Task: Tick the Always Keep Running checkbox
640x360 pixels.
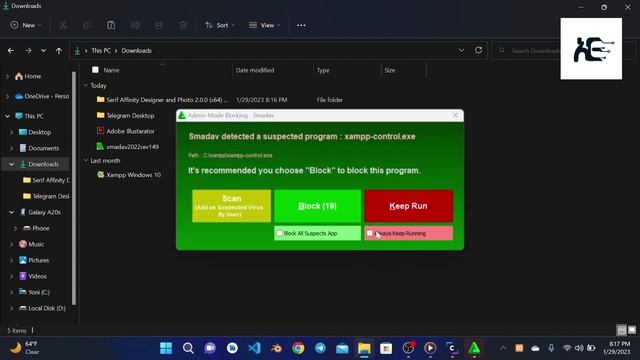Action: click(x=370, y=233)
